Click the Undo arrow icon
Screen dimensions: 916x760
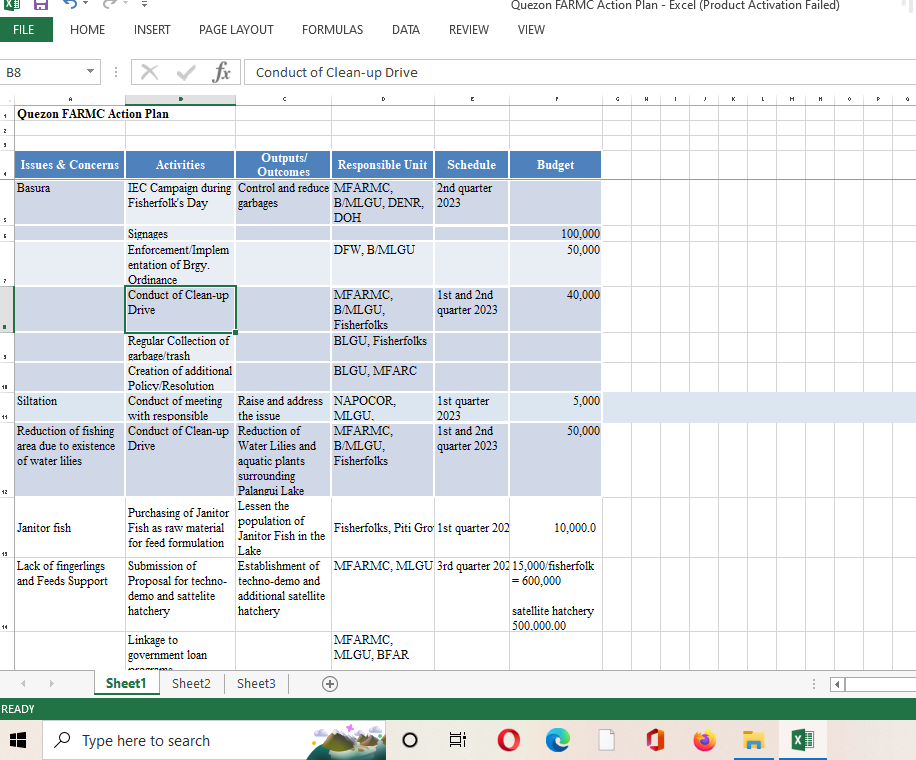[x=70, y=4]
